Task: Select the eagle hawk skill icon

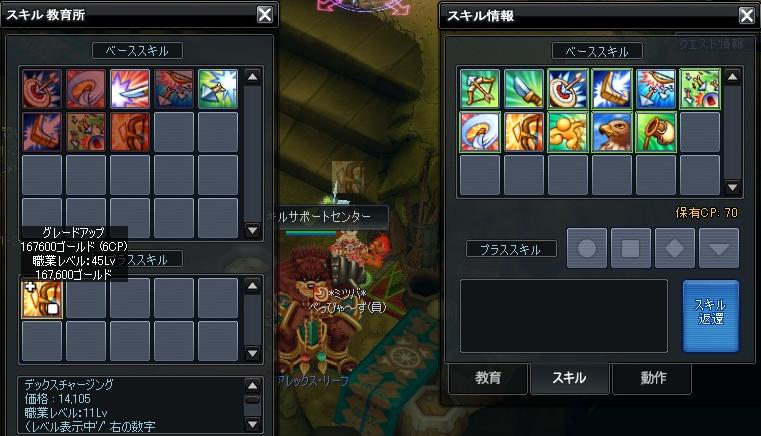Action: (x=612, y=132)
